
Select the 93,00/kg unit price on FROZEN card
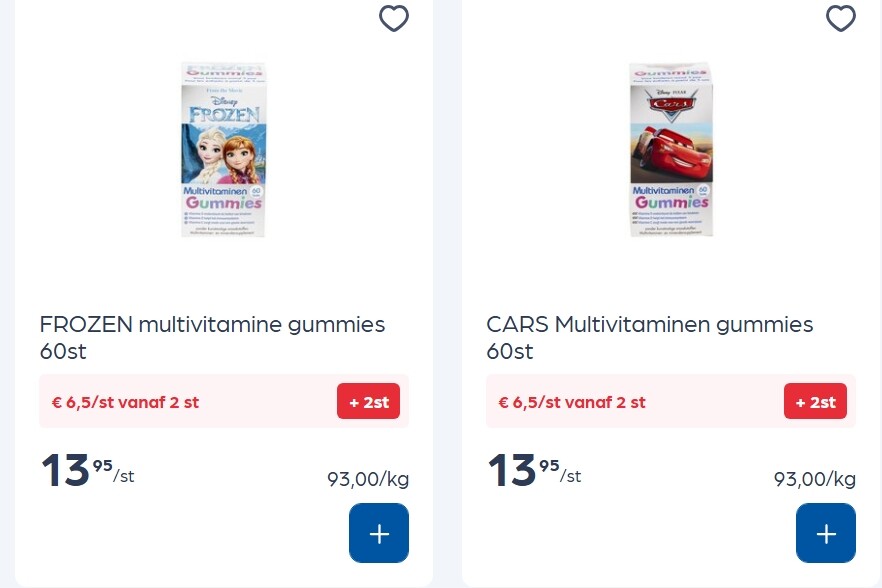pyautogui.click(x=368, y=479)
